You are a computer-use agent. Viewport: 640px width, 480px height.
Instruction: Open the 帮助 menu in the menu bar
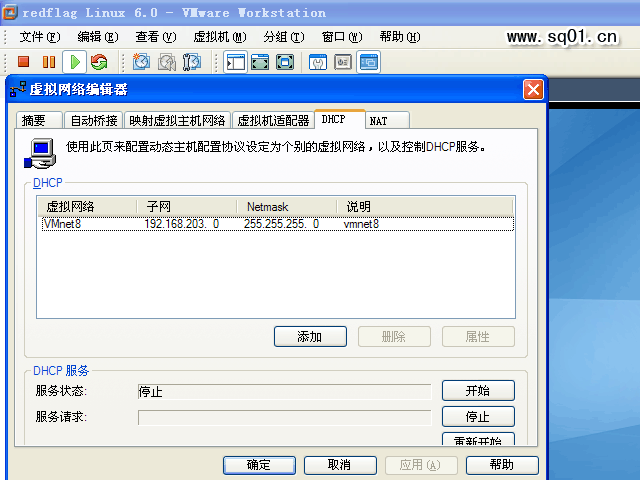pyautogui.click(x=400, y=37)
